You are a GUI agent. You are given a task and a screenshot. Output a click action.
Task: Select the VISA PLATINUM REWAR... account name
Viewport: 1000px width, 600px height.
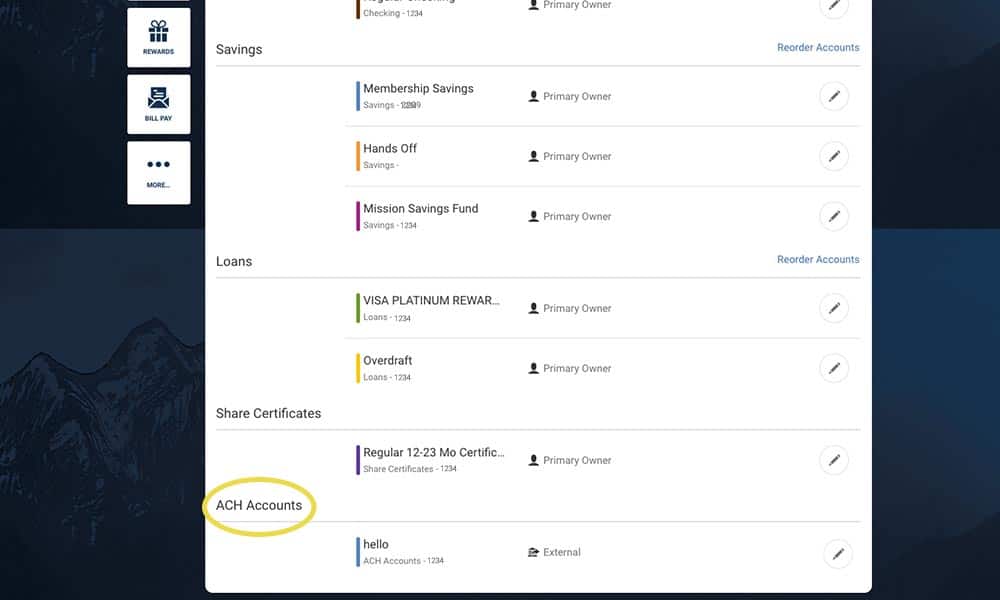tap(431, 300)
